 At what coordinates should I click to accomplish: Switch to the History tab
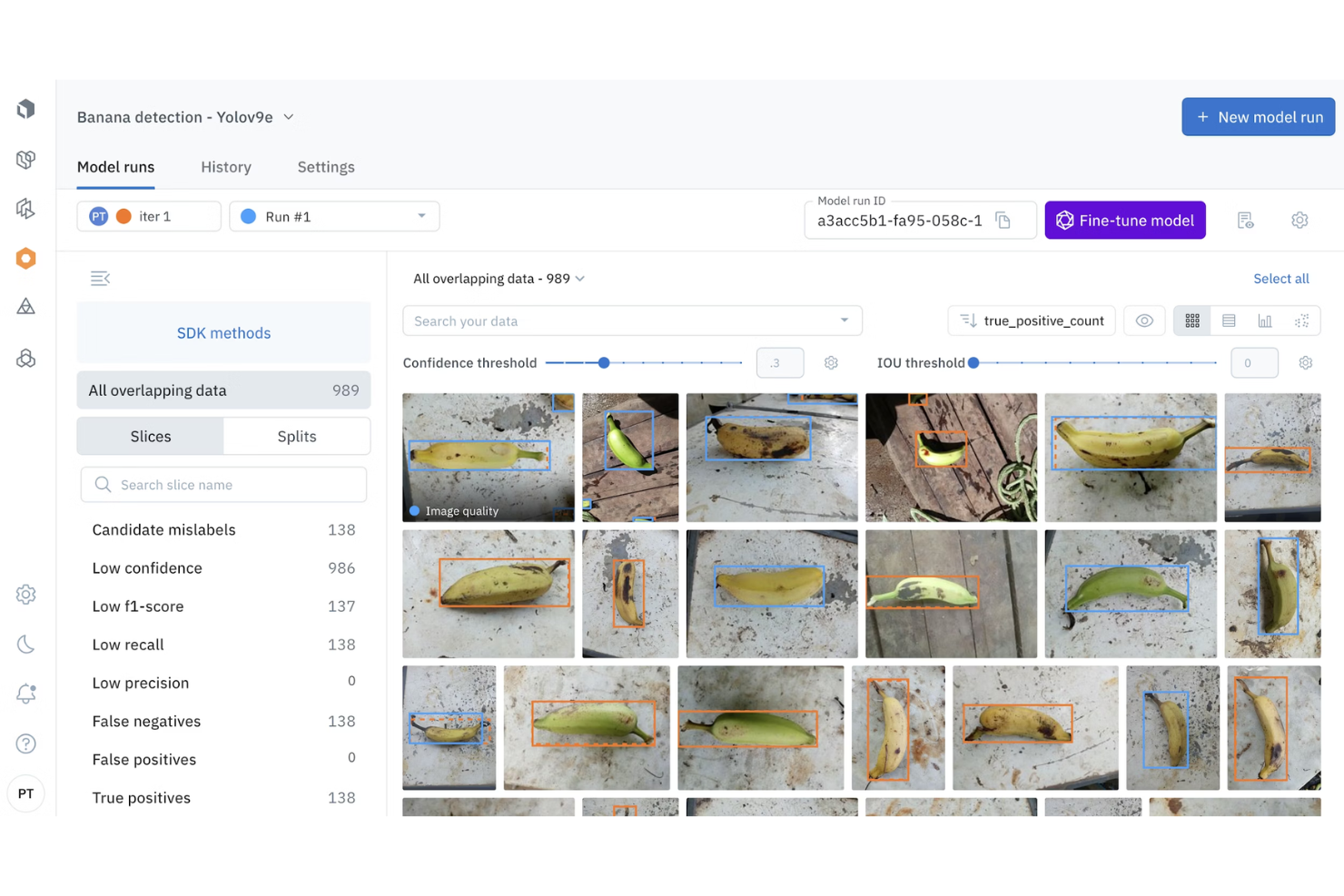click(x=225, y=167)
